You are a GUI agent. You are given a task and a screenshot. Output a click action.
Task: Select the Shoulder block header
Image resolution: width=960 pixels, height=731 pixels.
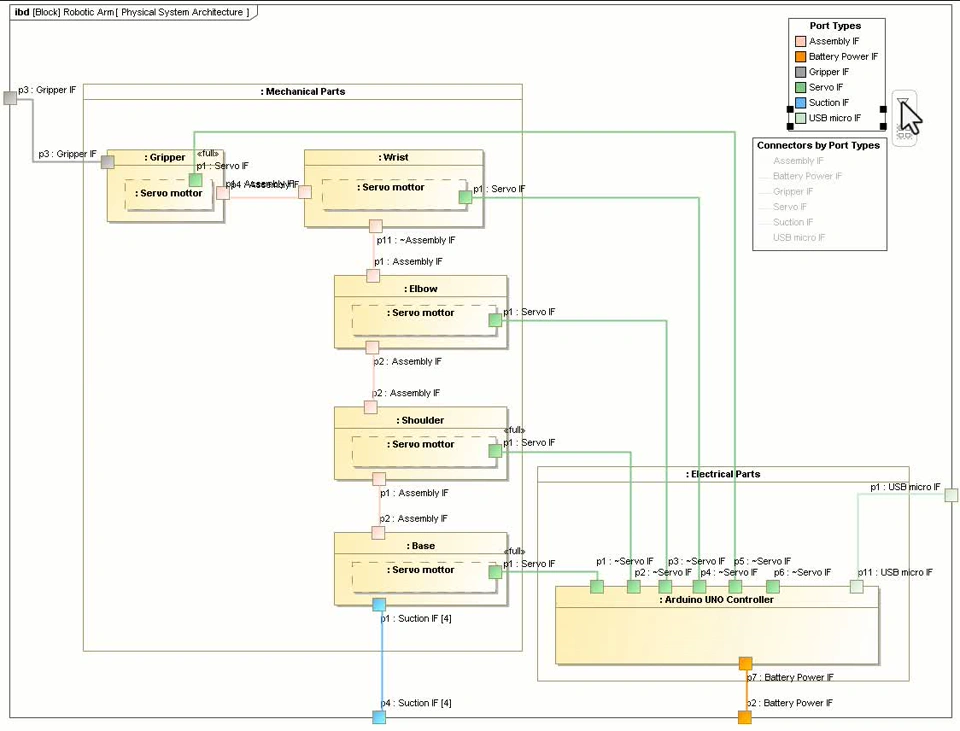(x=421, y=420)
